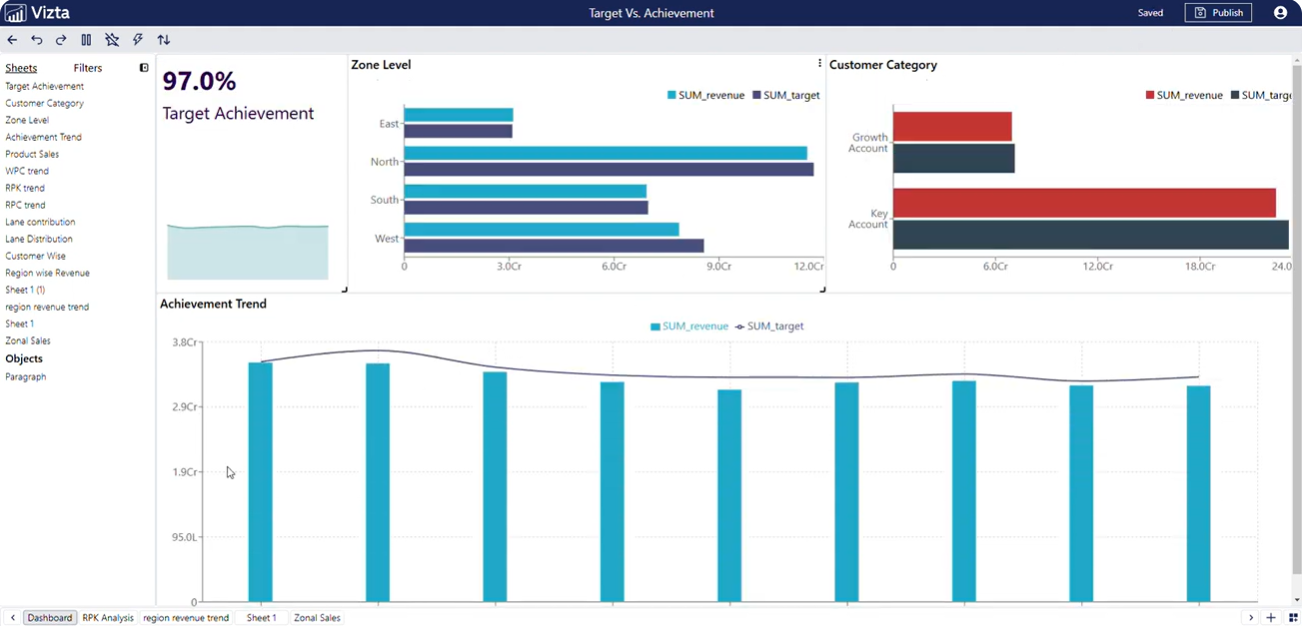Click the plus icon to add a sheet
The width and height of the screenshot is (1302, 626).
pyautogui.click(x=1270, y=618)
